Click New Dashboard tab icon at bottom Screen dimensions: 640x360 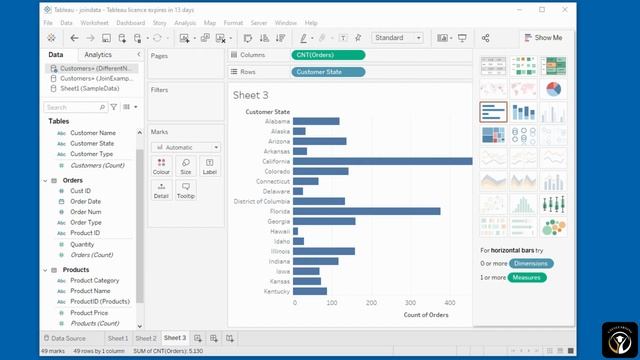point(213,338)
